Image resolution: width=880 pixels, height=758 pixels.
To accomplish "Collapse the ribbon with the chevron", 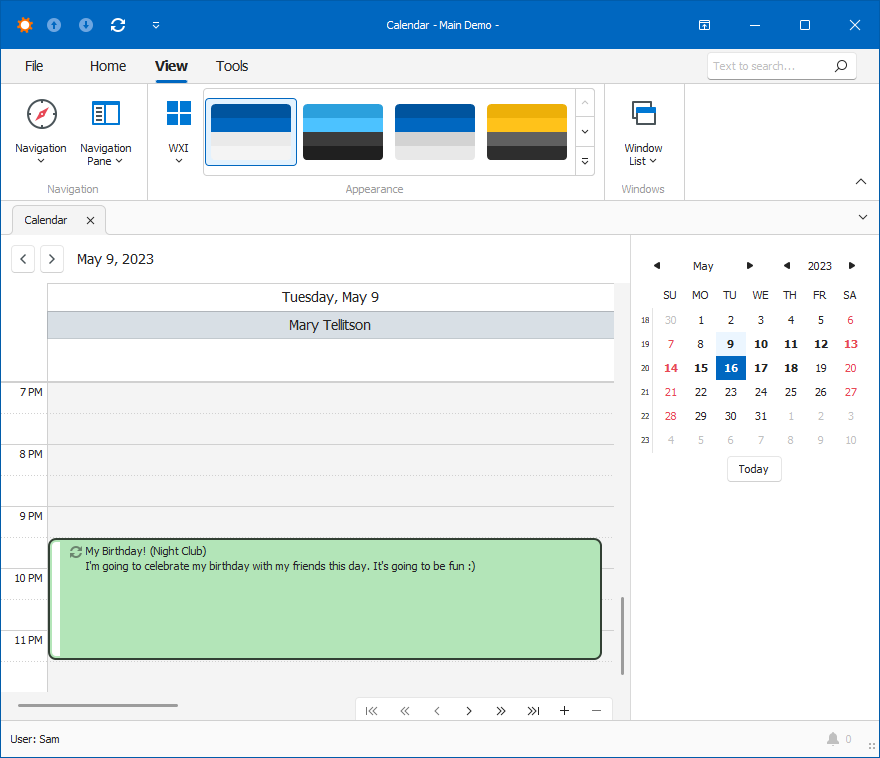I will click(860, 182).
